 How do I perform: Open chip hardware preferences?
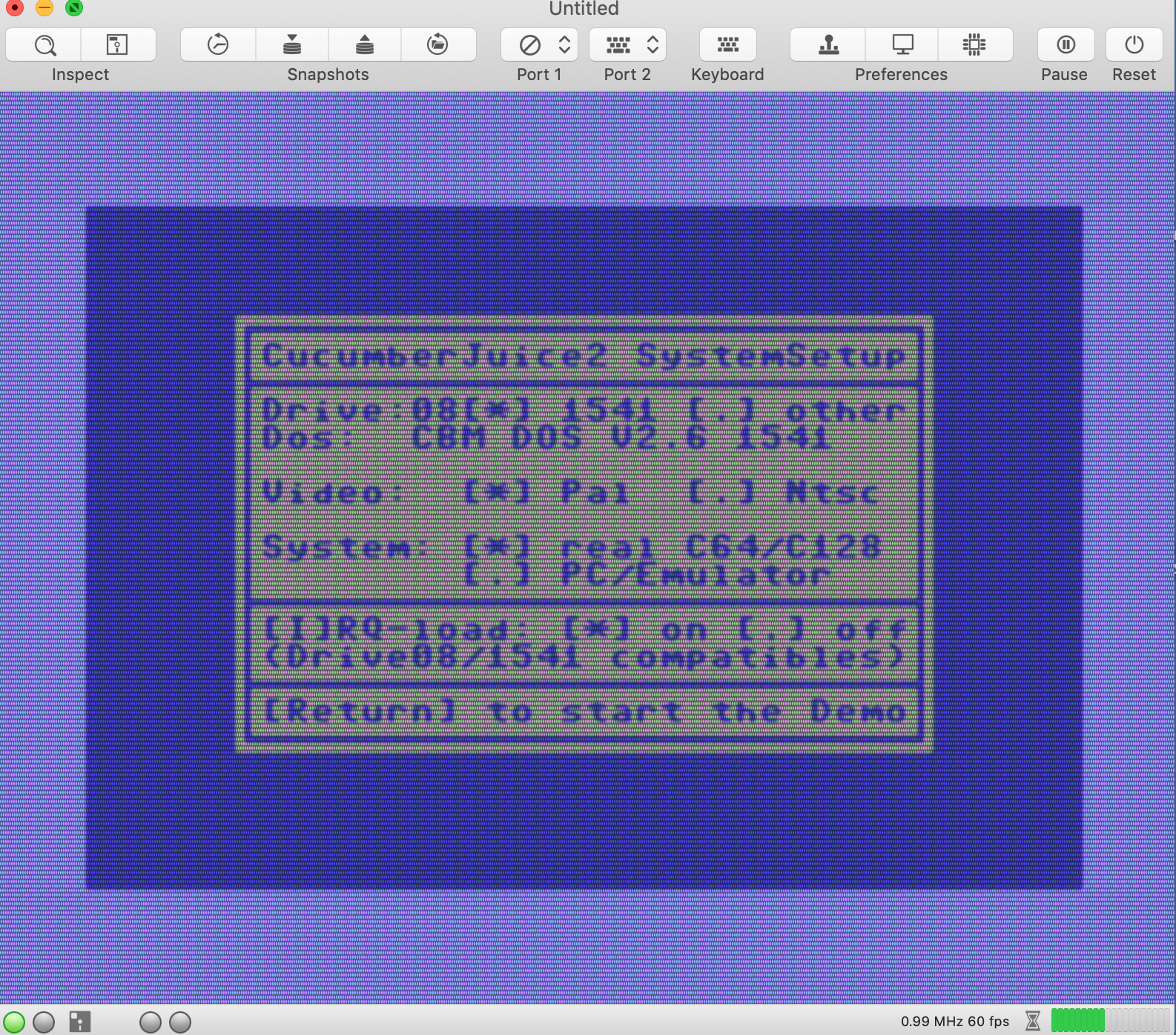(x=975, y=45)
